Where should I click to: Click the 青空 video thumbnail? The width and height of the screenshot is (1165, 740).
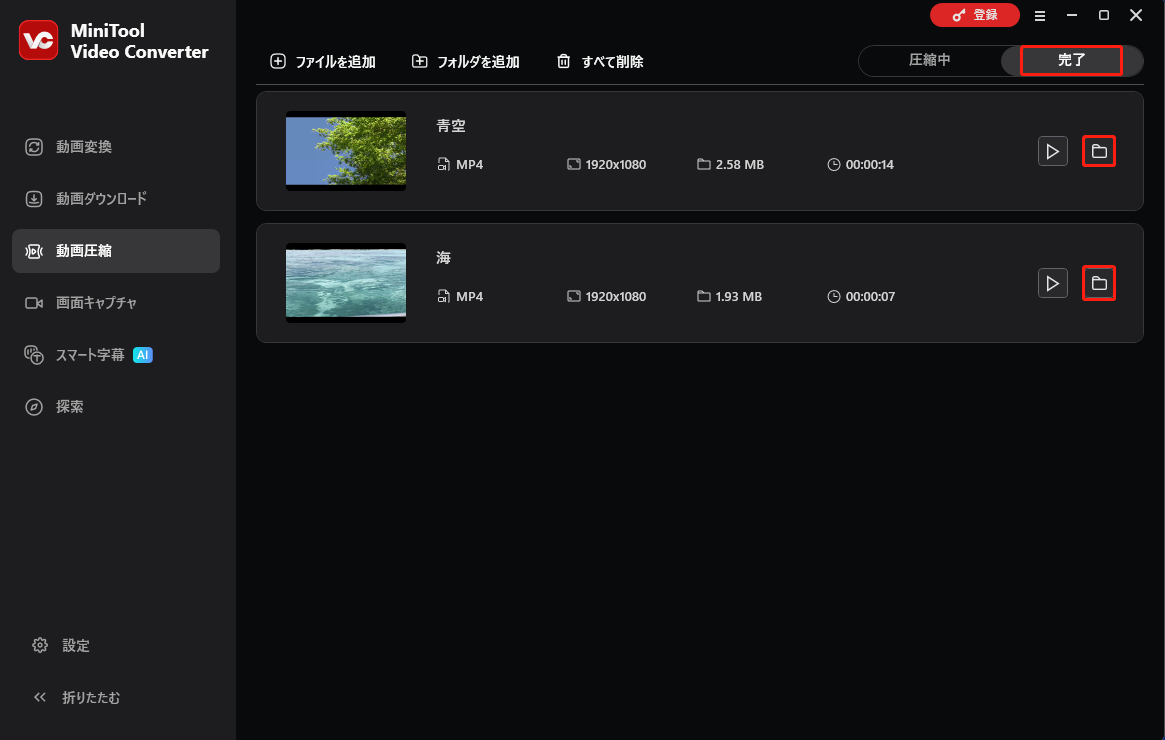[x=345, y=151]
